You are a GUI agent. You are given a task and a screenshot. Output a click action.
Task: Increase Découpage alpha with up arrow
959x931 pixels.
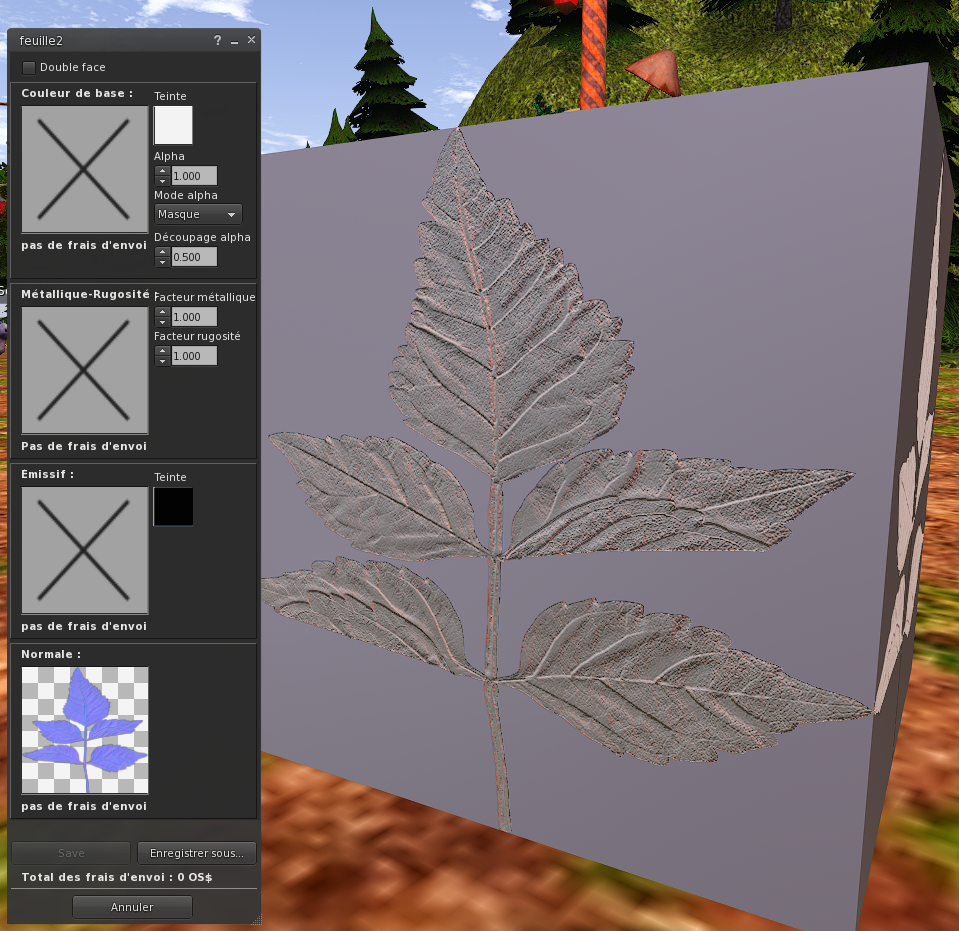(162, 252)
